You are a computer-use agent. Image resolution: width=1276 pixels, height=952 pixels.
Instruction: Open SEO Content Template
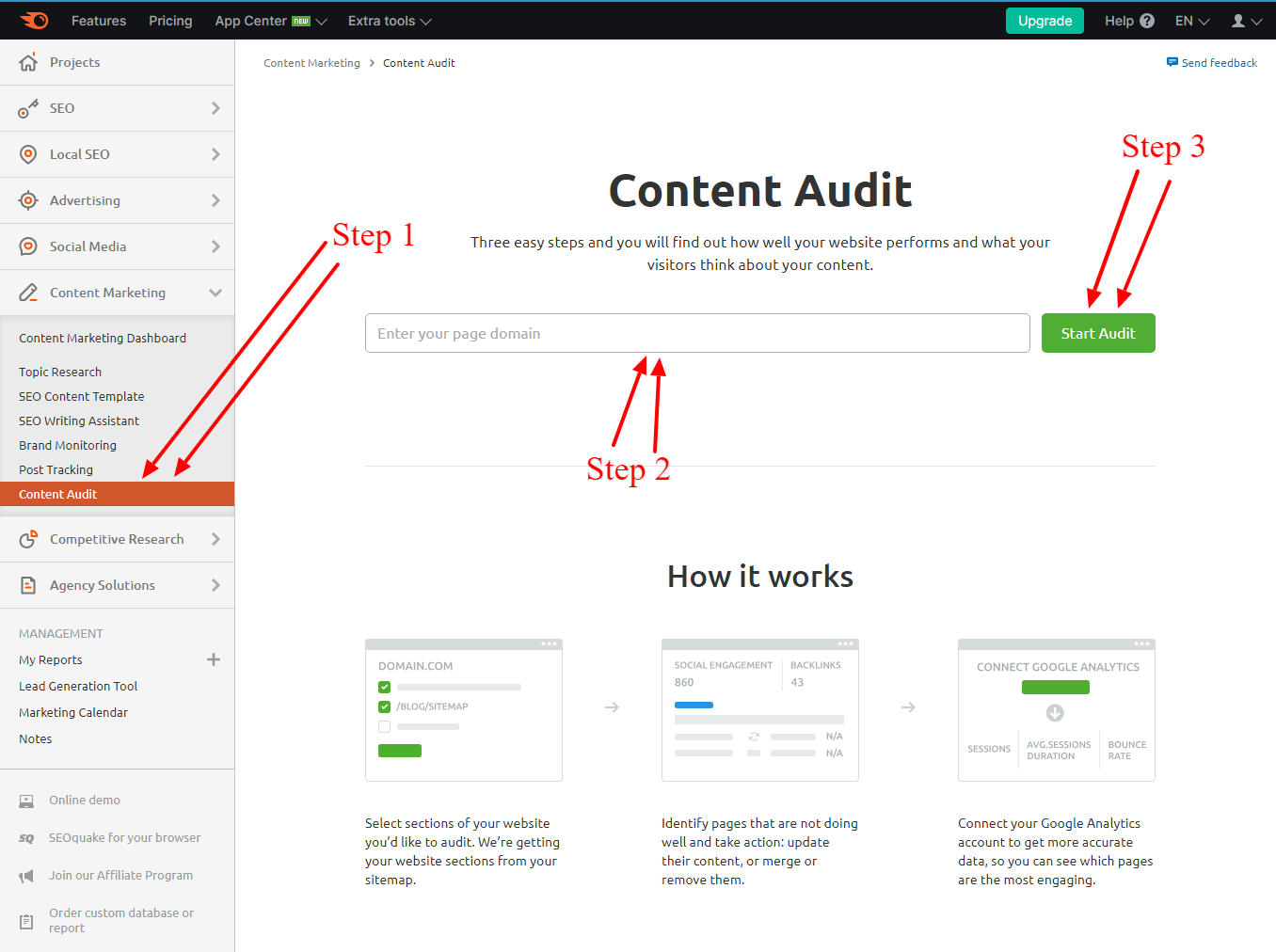click(82, 396)
